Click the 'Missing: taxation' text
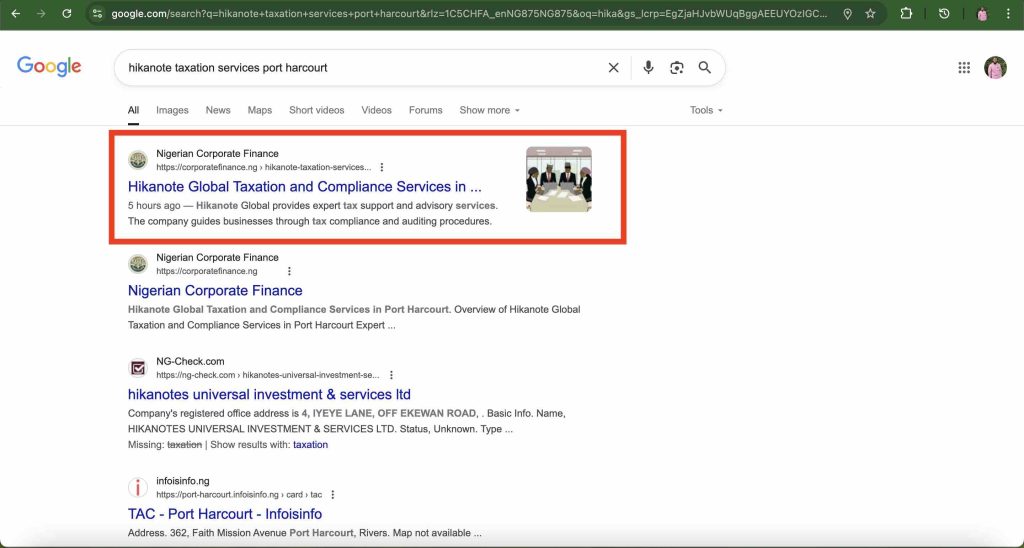Image resolution: width=1024 pixels, height=548 pixels. 165,445
